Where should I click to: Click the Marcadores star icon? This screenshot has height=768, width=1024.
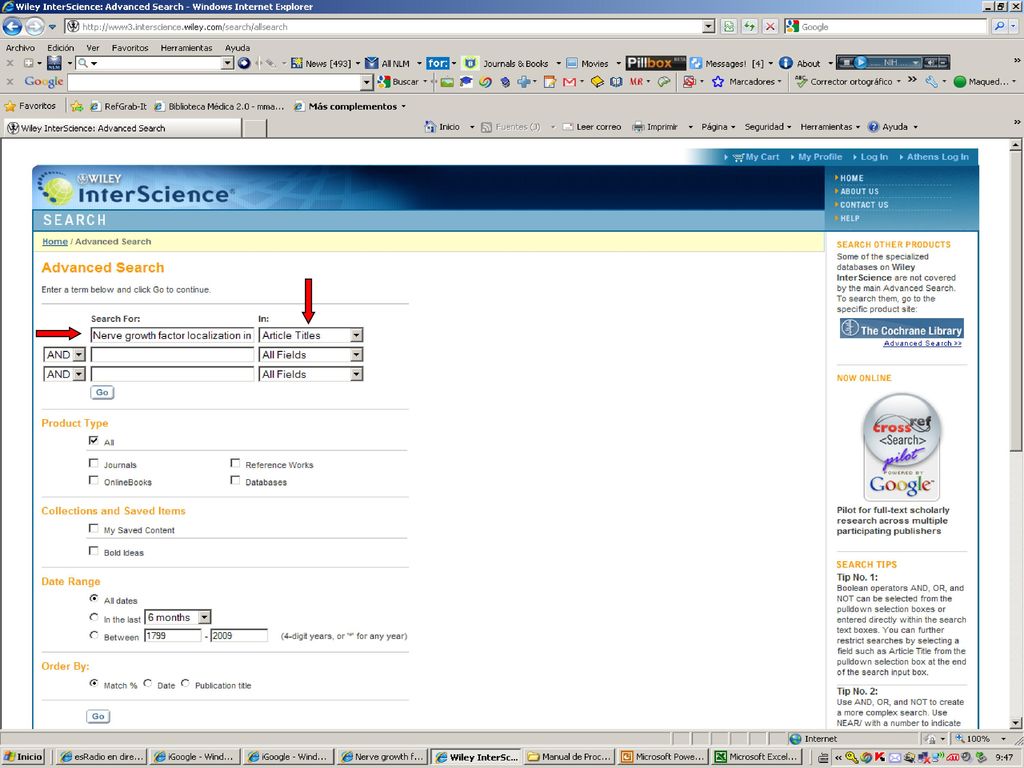tap(718, 82)
